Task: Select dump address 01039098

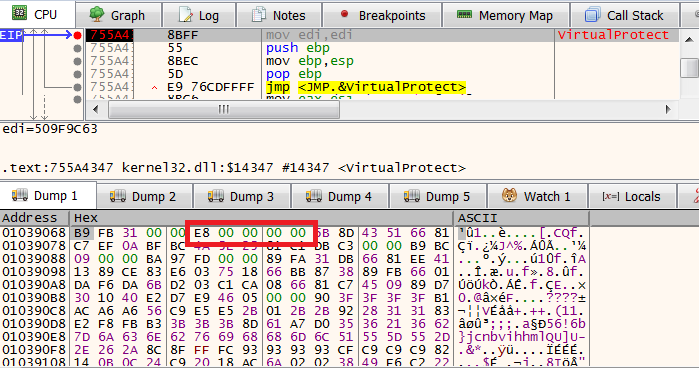Action: (x=34, y=272)
